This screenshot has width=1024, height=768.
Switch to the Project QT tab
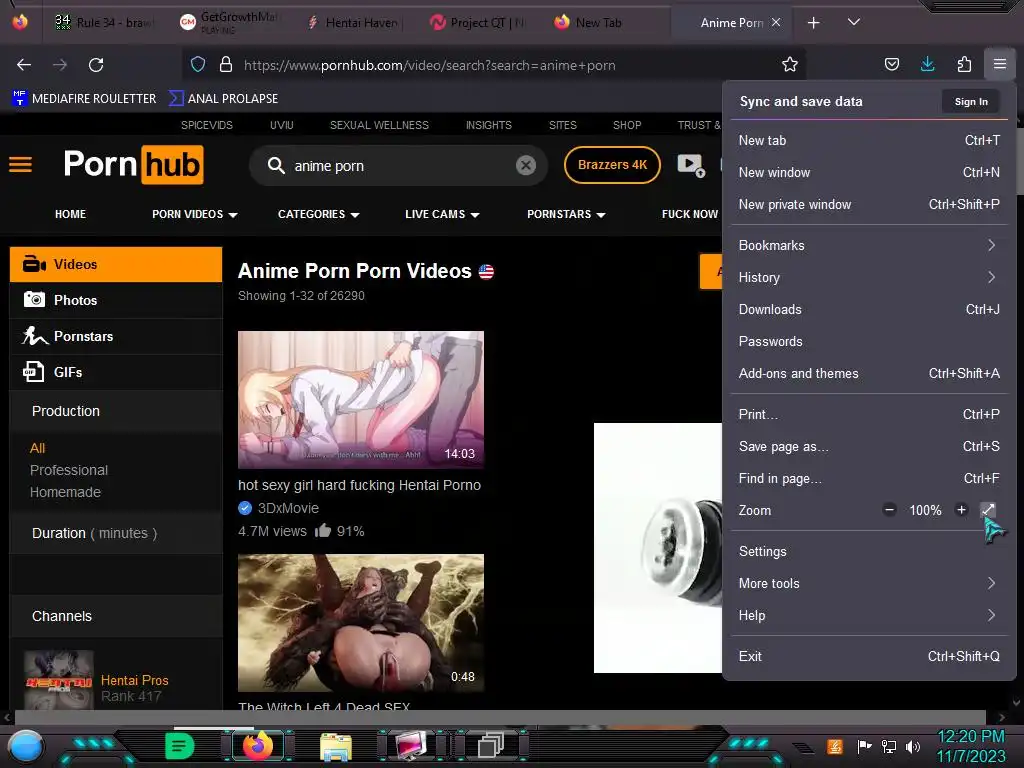(x=478, y=23)
